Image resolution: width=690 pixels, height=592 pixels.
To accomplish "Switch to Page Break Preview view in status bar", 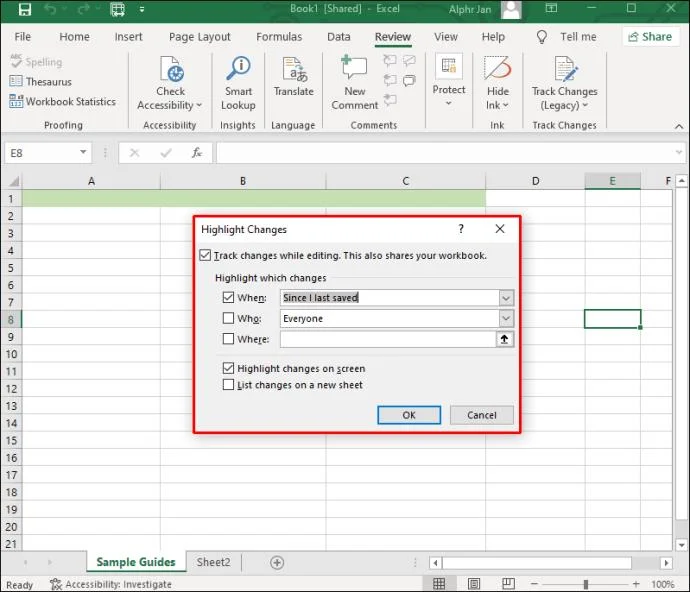I will (508, 584).
